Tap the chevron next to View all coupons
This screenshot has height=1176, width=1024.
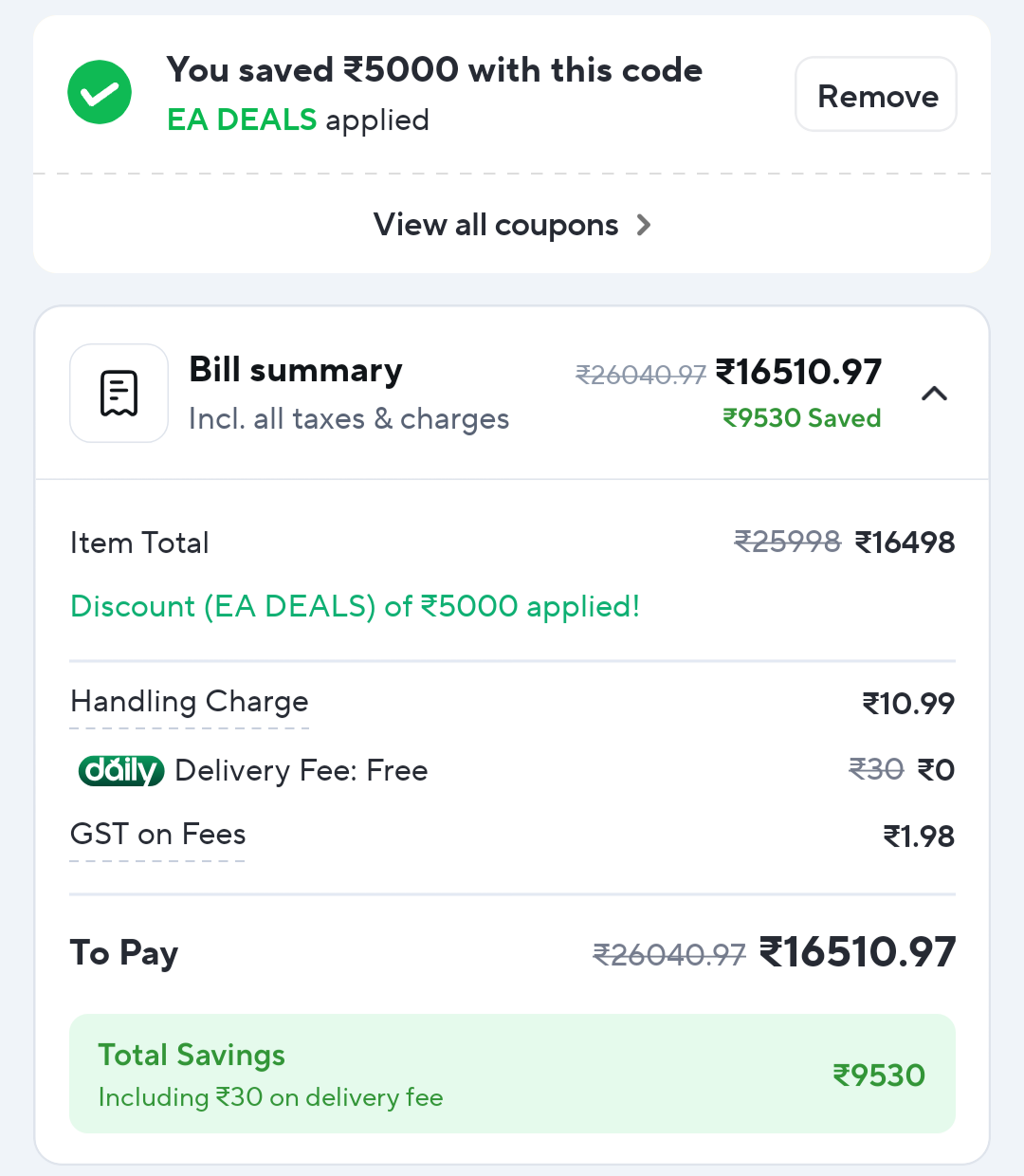pyautogui.click(x=644, y=225)
